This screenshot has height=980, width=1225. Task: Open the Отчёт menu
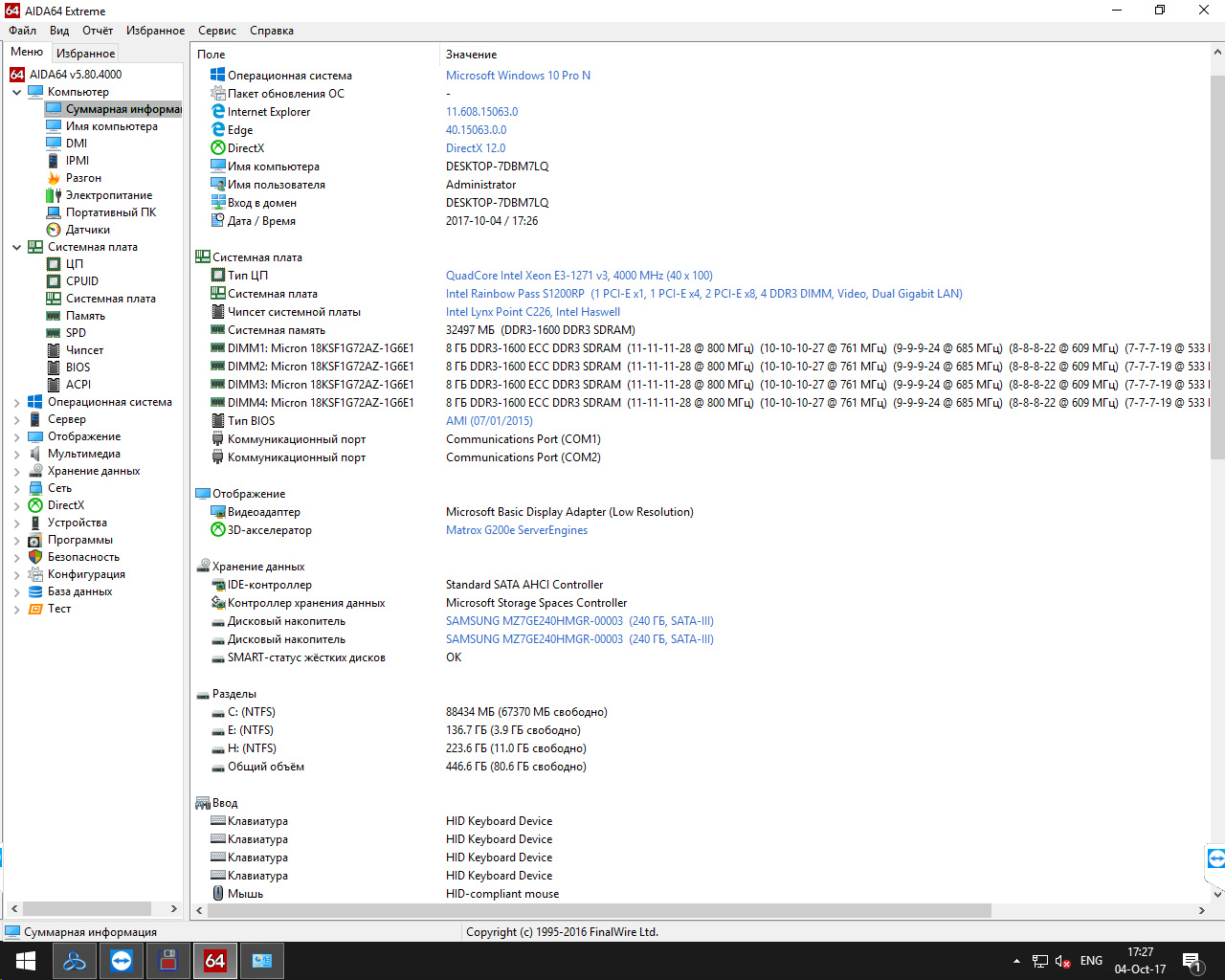(x=98, y=31)
